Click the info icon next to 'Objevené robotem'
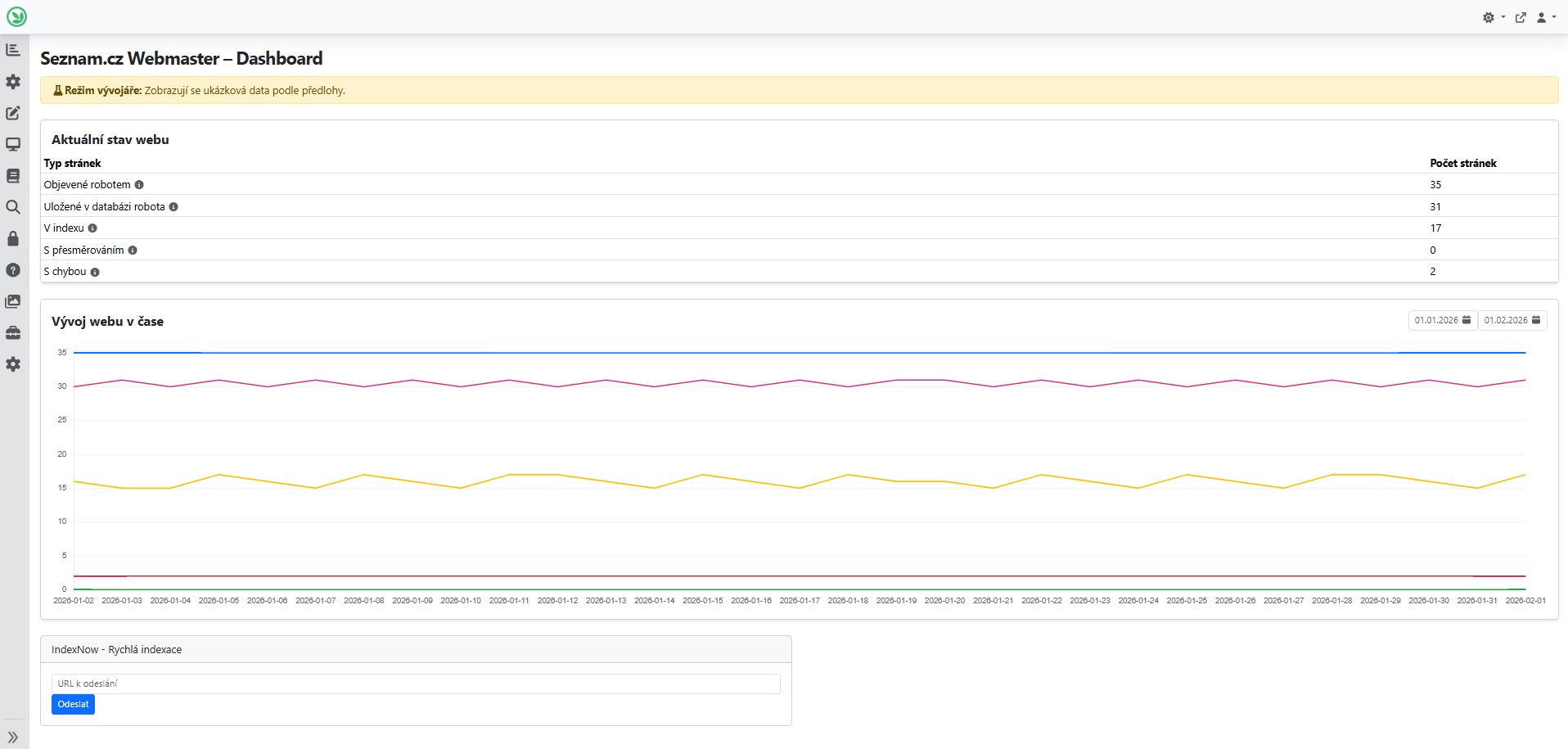The image size is (1568, 749). tap(139, 185)
